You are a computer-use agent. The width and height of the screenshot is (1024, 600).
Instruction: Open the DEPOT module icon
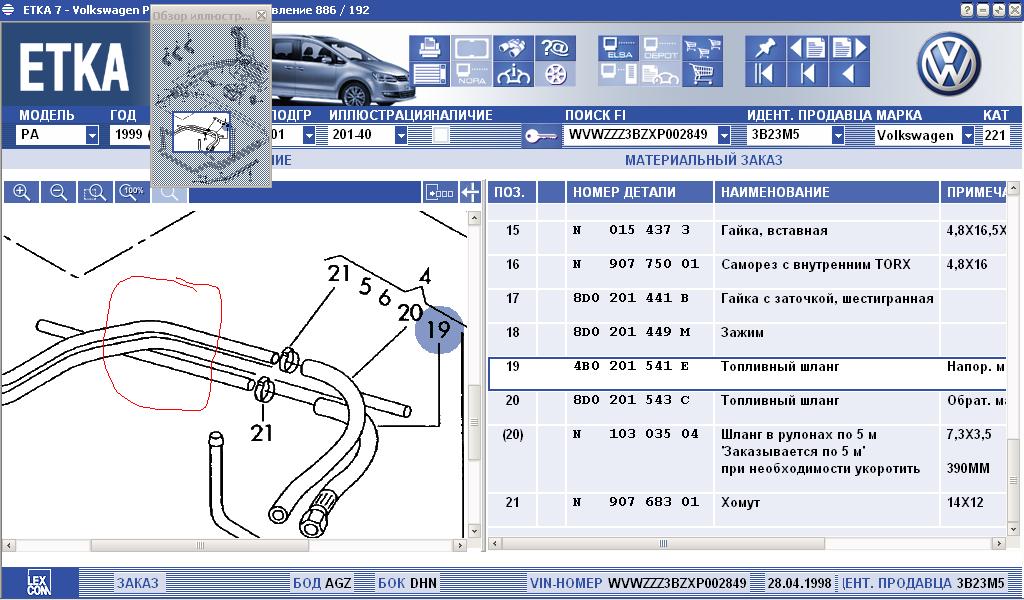coord(660,48)
